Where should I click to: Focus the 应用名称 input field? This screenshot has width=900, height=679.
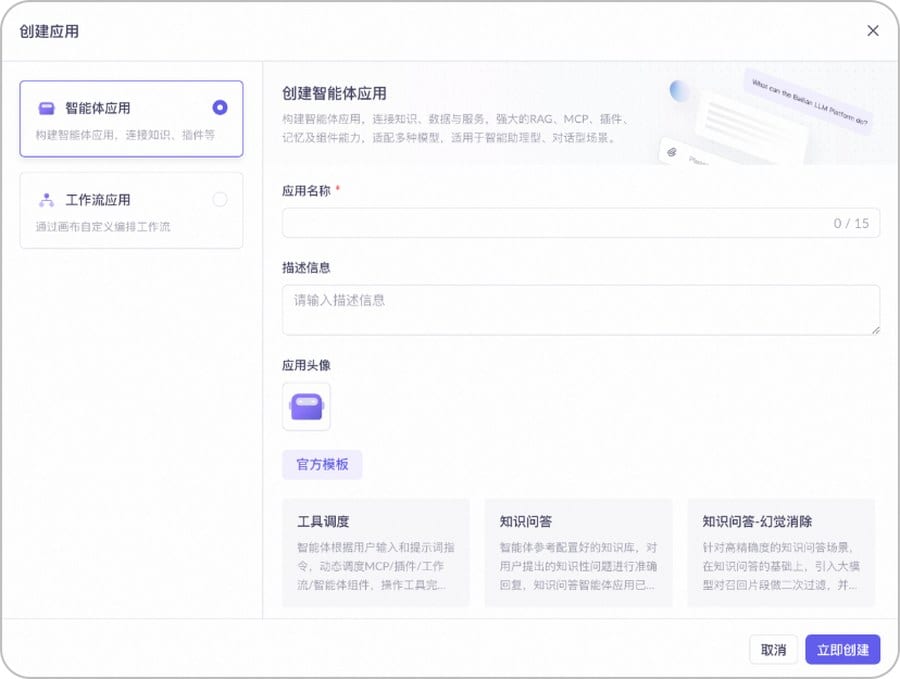click(580, 223)
